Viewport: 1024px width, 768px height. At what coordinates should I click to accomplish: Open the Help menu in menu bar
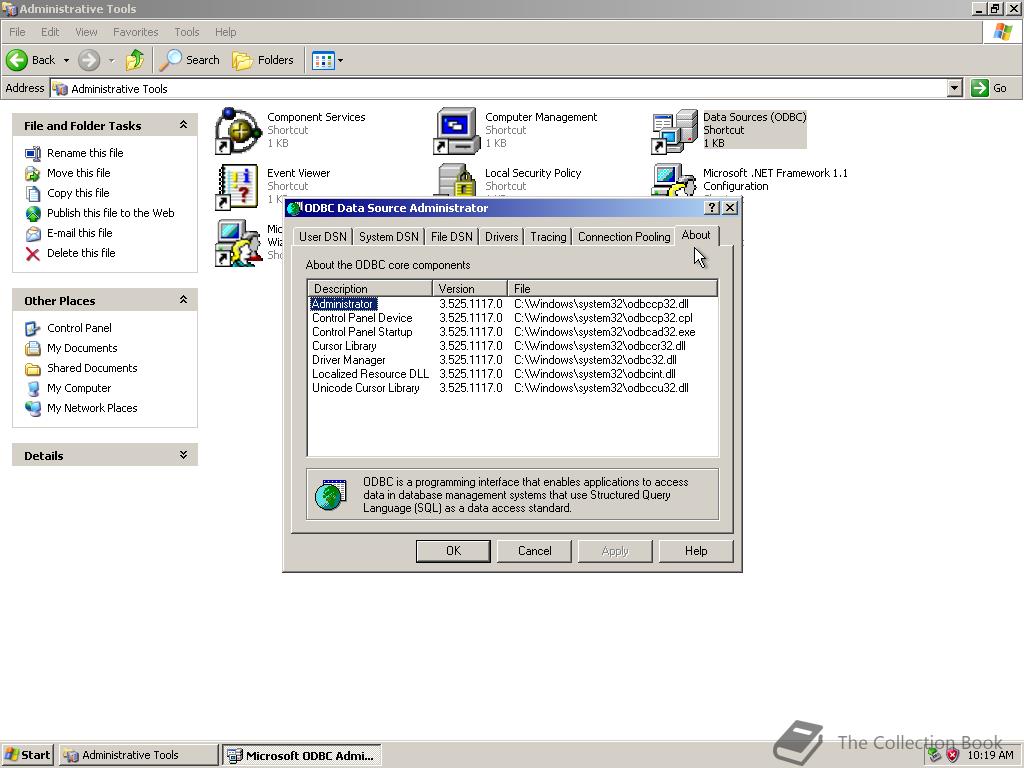pyautogui.click(x=225, y=32)
